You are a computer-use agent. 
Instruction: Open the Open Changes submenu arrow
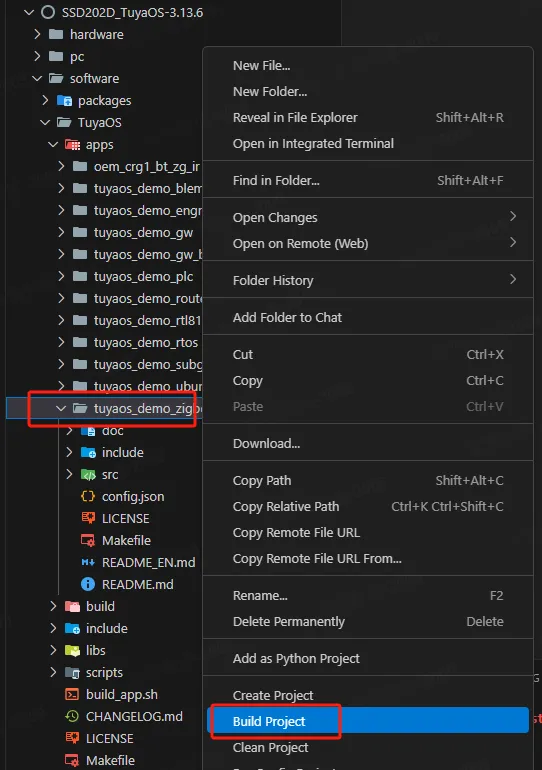click(x=513, y=217)
